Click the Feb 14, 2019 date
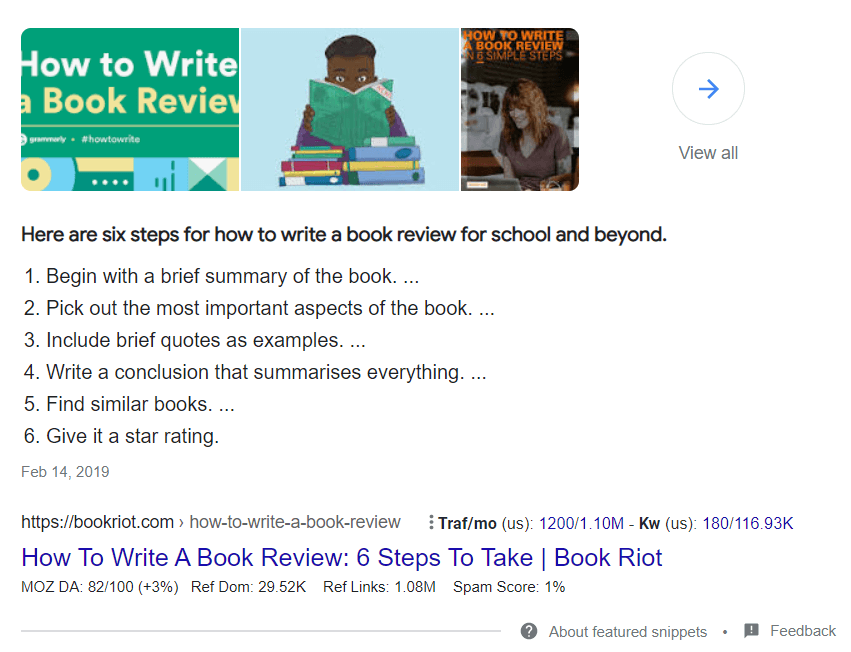Screen dimensions: 851x652 click(x=65, y=471)
